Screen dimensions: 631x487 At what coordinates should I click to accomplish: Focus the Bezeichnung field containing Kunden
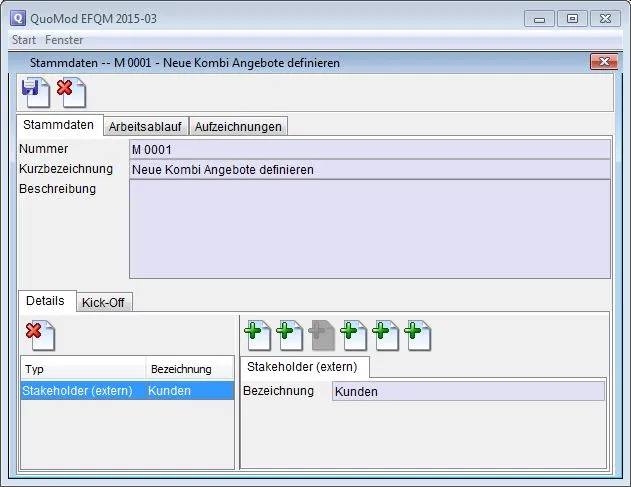click(x=467, y=391)
